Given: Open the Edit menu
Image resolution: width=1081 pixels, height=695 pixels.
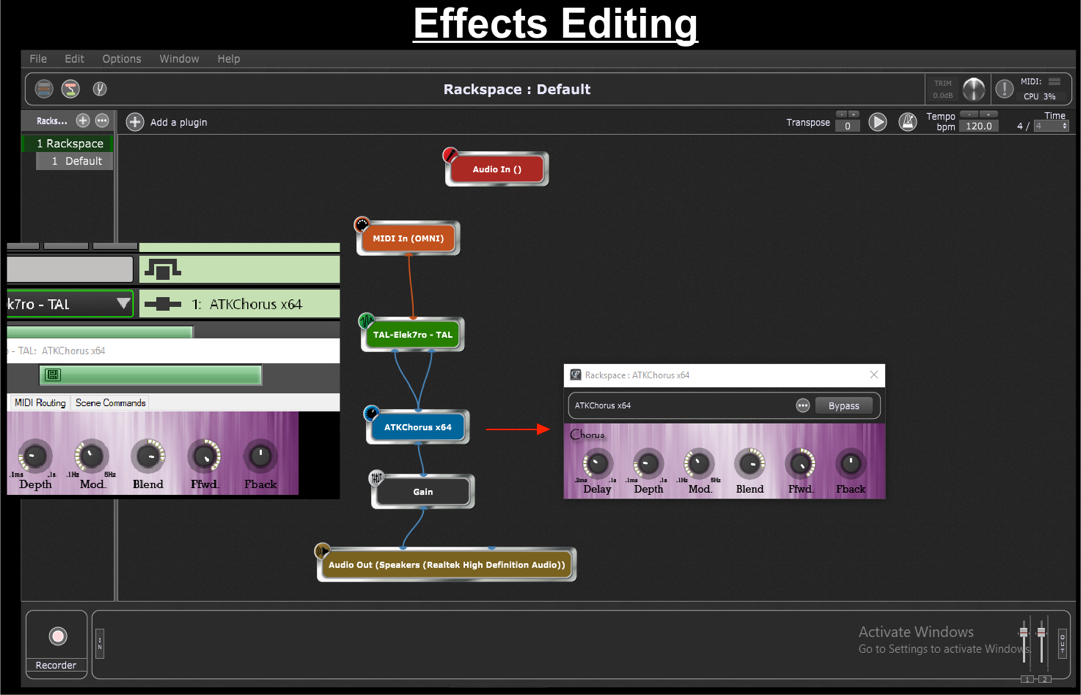Looking at the screenshot, I should [74, 59].
